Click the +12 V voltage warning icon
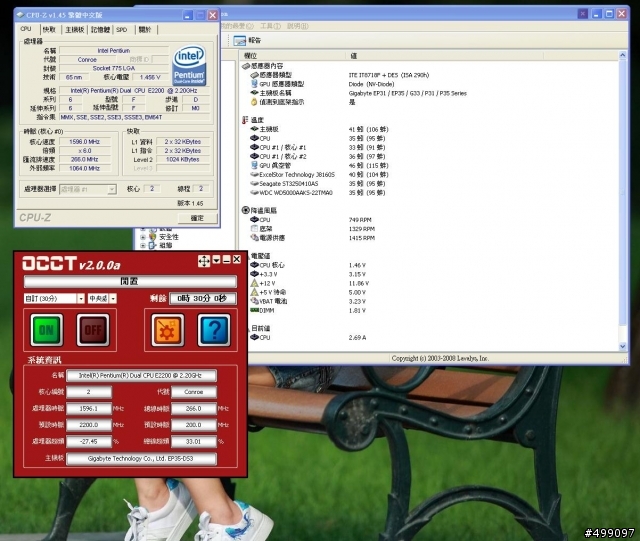The image size is (640, 541). click(x=254, y=283)
